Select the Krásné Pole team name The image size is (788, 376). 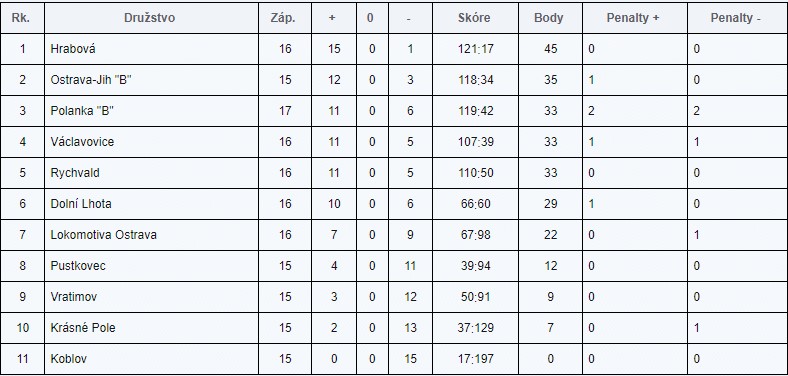pos(83,328)
